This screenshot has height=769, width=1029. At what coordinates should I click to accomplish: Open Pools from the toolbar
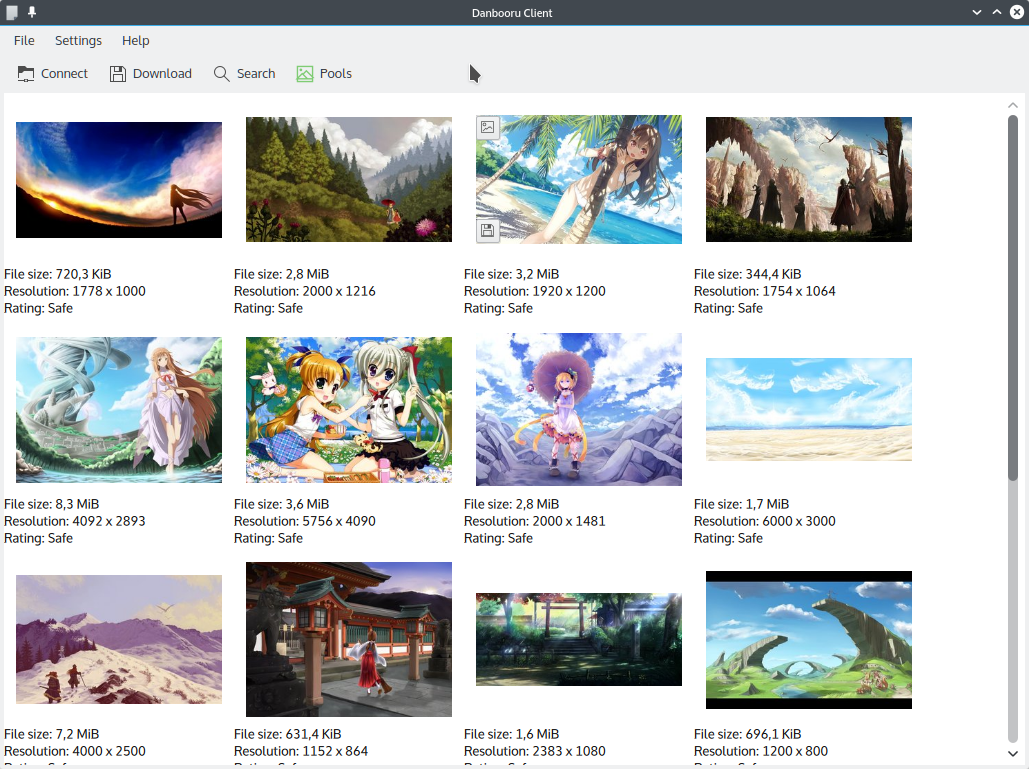pos(324,73)
